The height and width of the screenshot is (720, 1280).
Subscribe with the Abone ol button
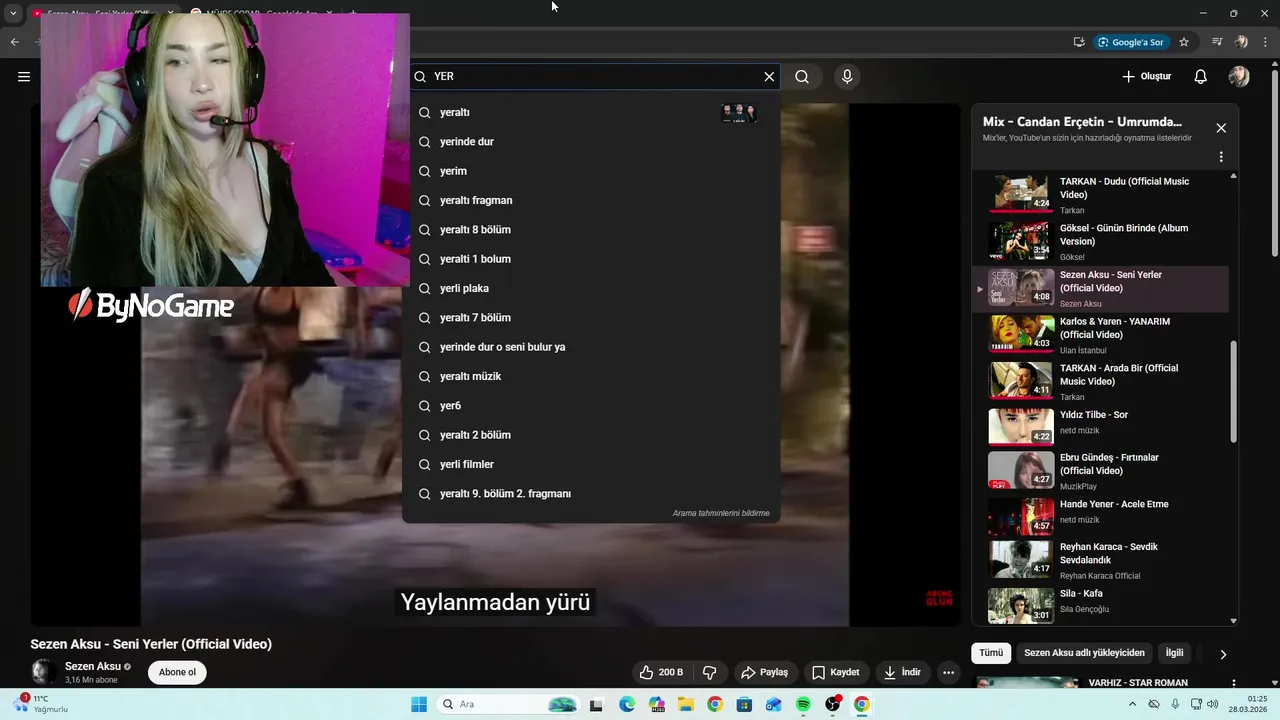click(x=177, y=672)
